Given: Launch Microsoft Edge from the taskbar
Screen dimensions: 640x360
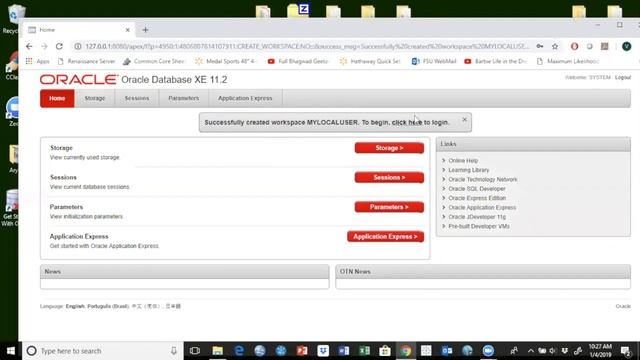Looking at the screenshot, I should click(x=239, y=351).
